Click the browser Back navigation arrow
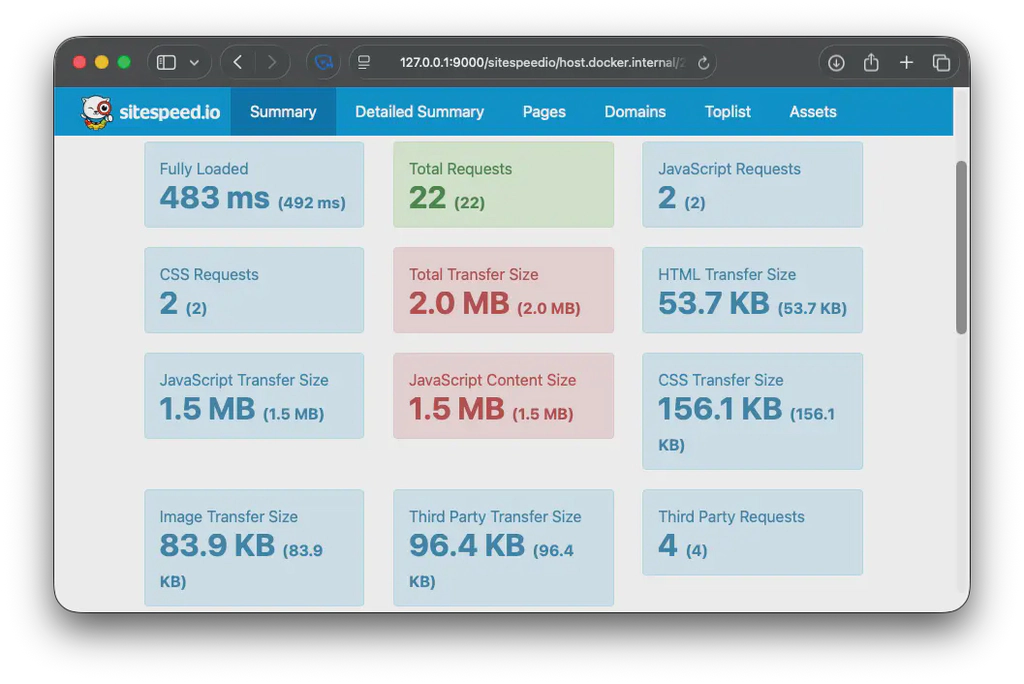Screen dimensions: 1024x684 click(237, 61)
